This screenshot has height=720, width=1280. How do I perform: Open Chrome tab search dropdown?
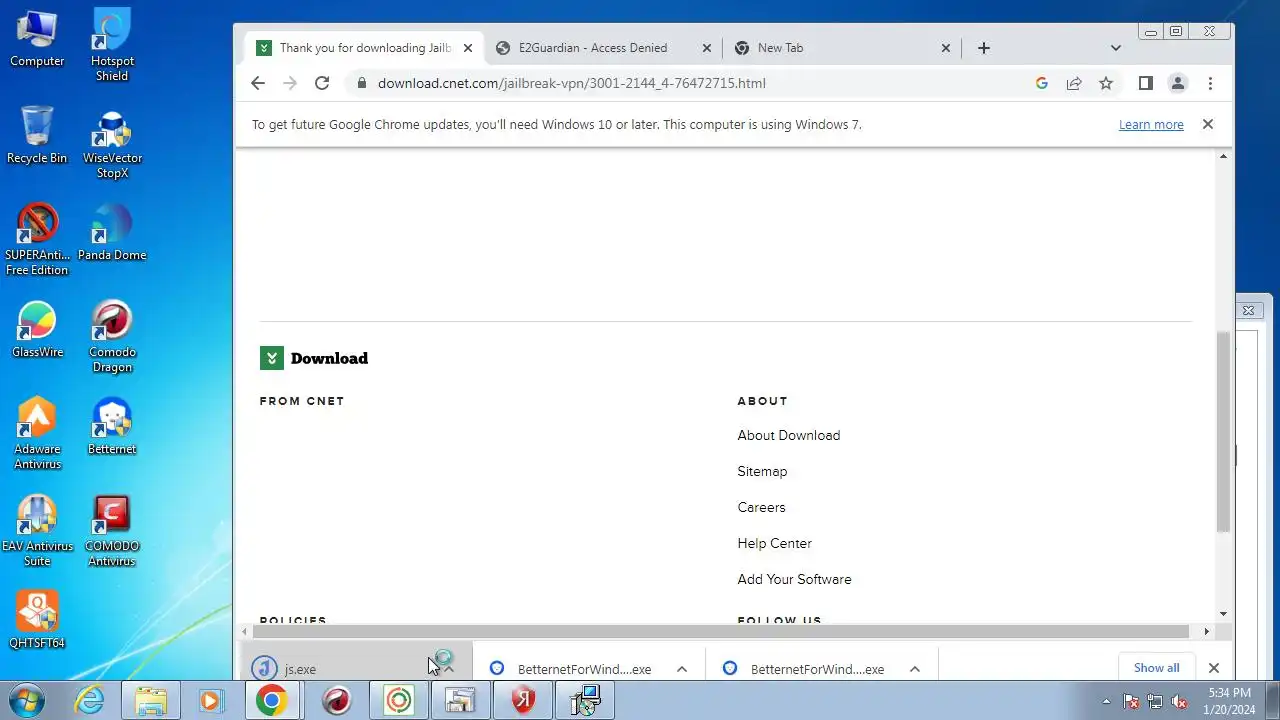(1116, 48)
